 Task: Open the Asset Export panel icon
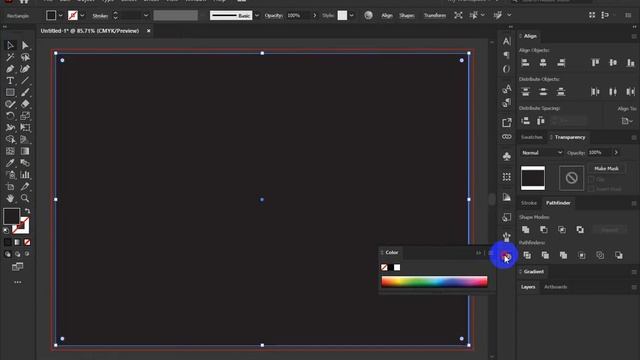point(507,122)
